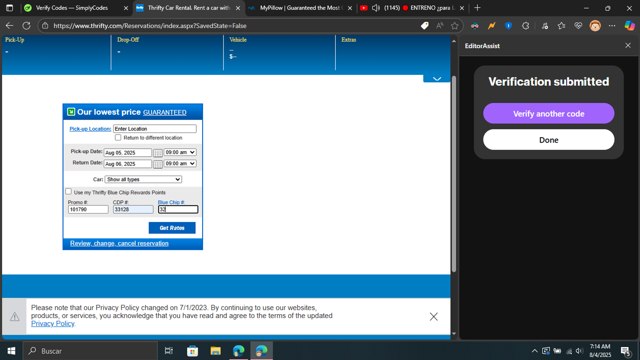Close the MyPillow tab

tap(350, 8)
